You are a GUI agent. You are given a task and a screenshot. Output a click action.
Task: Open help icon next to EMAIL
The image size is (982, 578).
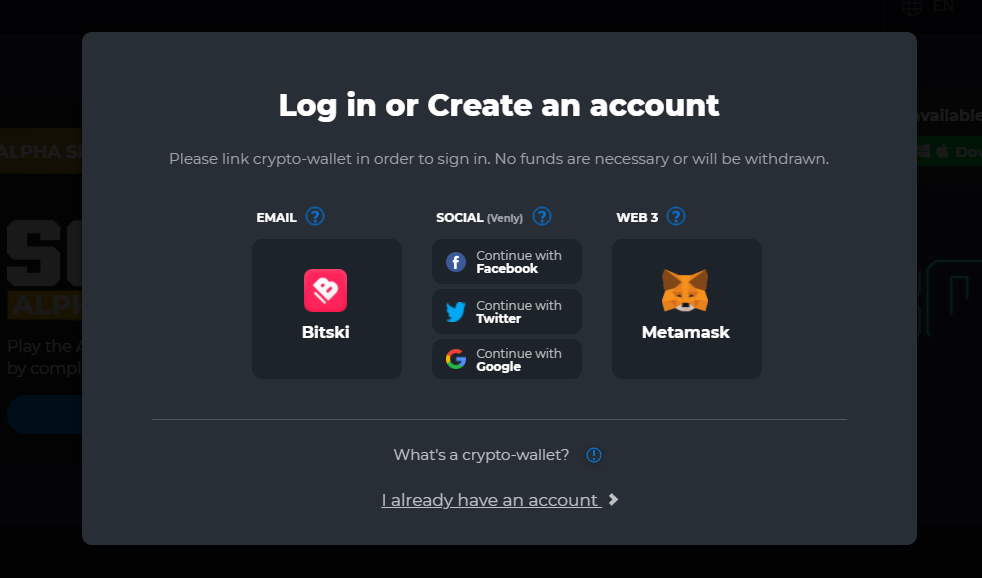[314, 217]
